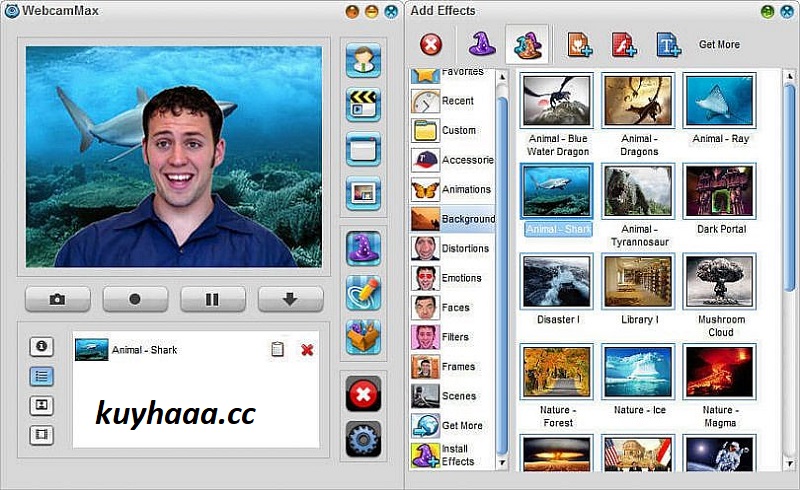Choose the Animal - Tyrannosaur thumbnail
800x490 pixels.
pos(638,191)
